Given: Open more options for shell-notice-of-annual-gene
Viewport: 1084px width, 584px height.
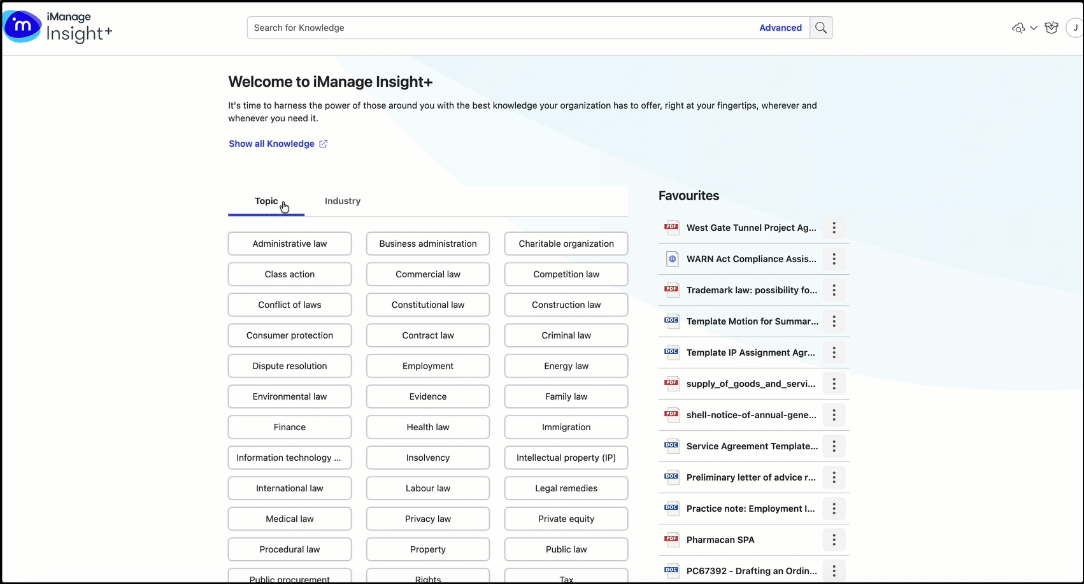Looking at the screenshot, I should click(834, 415).
